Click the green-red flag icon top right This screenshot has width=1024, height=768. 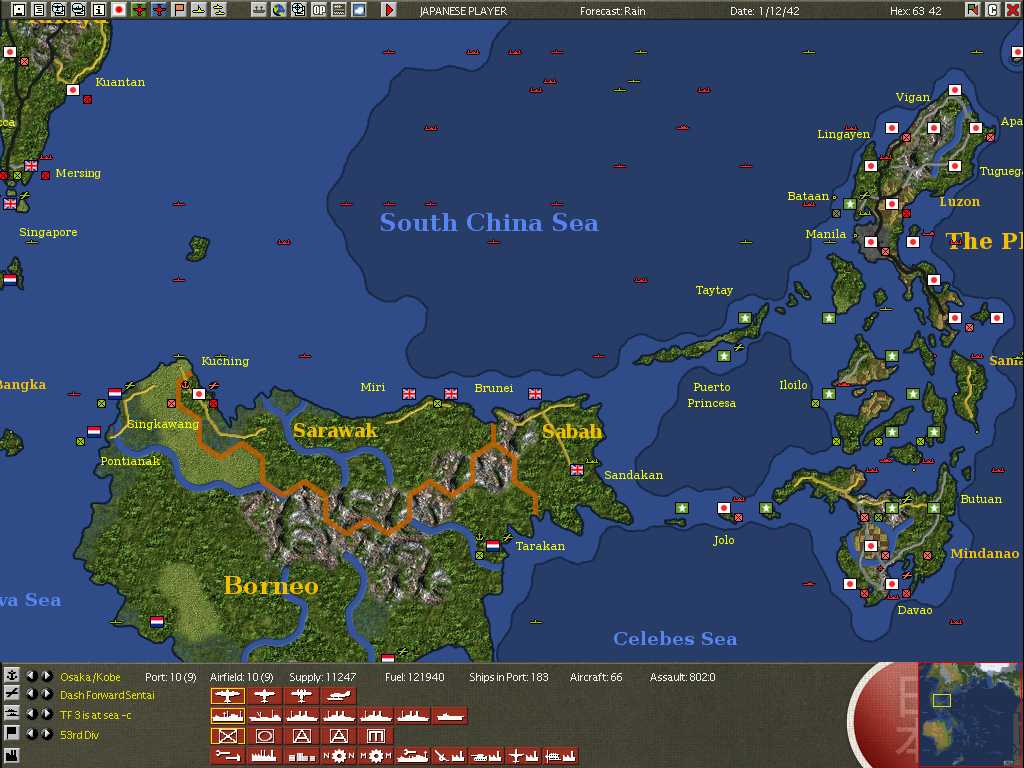click(x=972, y=10)
